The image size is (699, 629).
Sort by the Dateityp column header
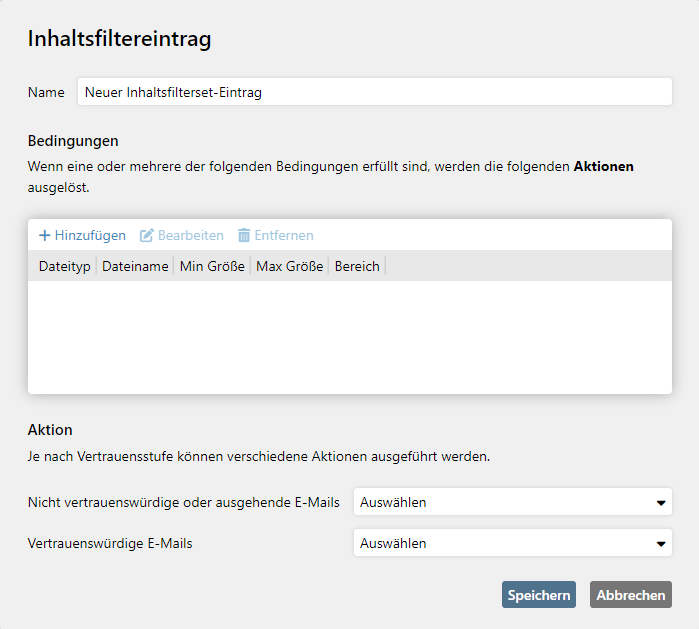(x=64, y=266)
